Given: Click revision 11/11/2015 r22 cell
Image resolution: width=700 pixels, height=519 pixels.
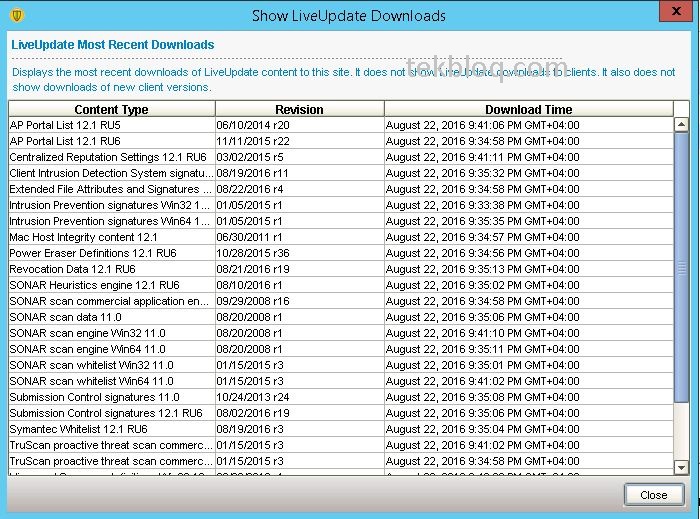Looking at the screenshot, I should 300,141.
